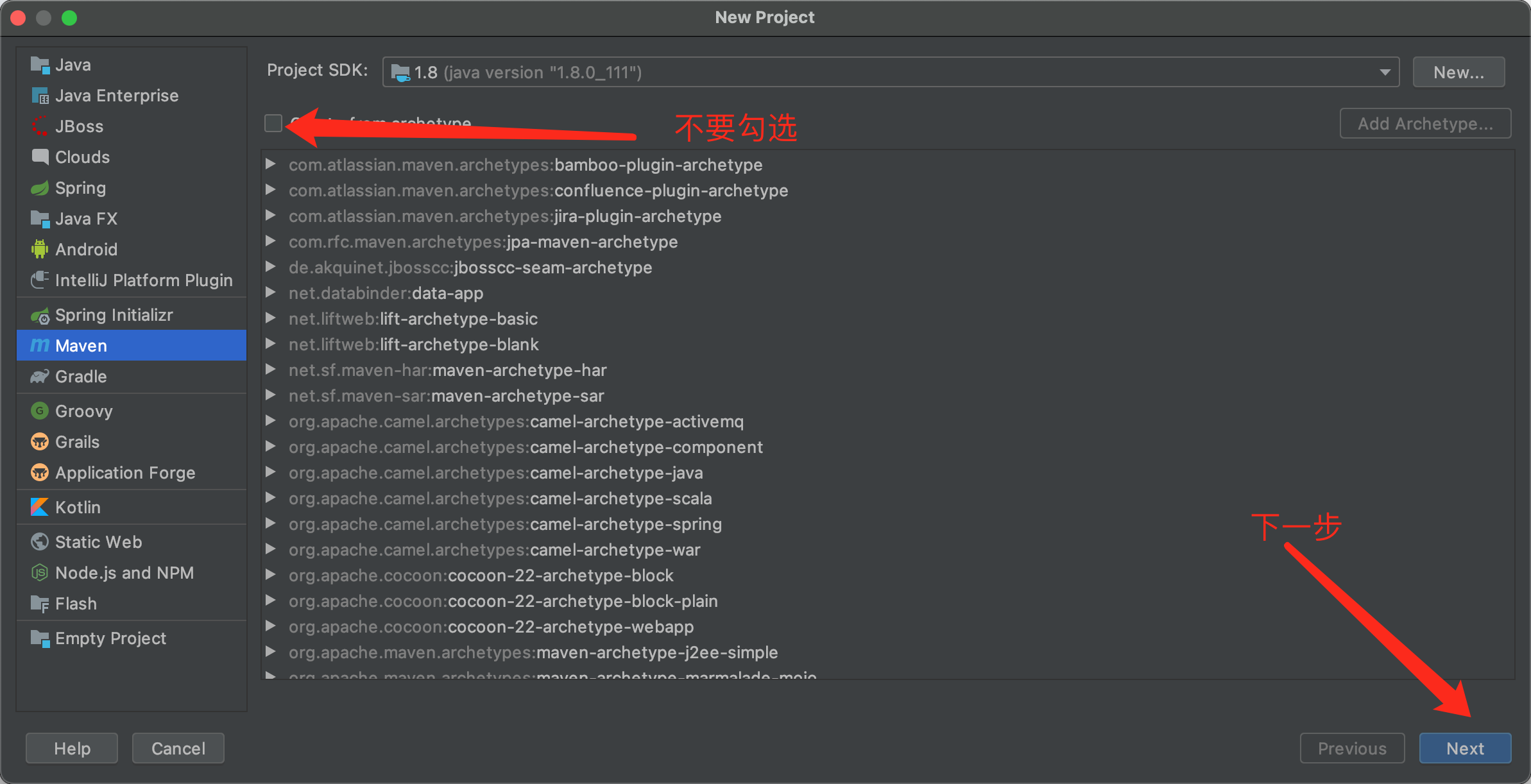Click New... SDK button

[x=1458, y=72]
